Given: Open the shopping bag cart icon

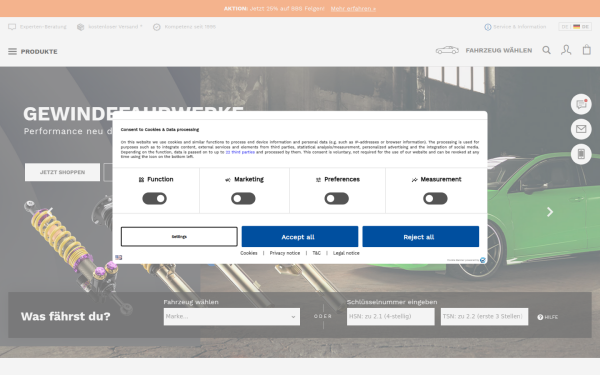Looking at the screenshot, I should click(587, 50).
